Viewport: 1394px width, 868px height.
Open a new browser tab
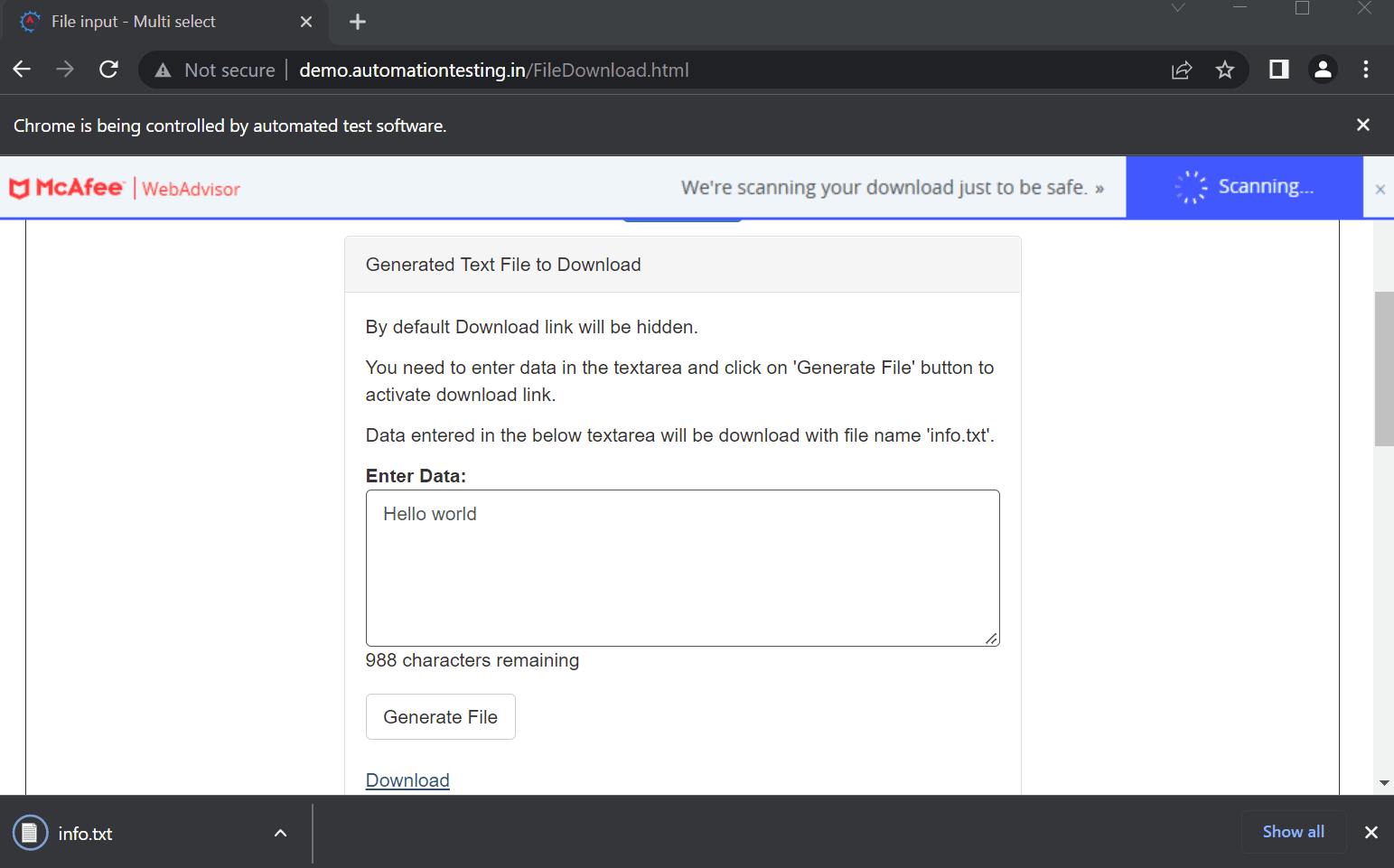(x=357, y=21)
